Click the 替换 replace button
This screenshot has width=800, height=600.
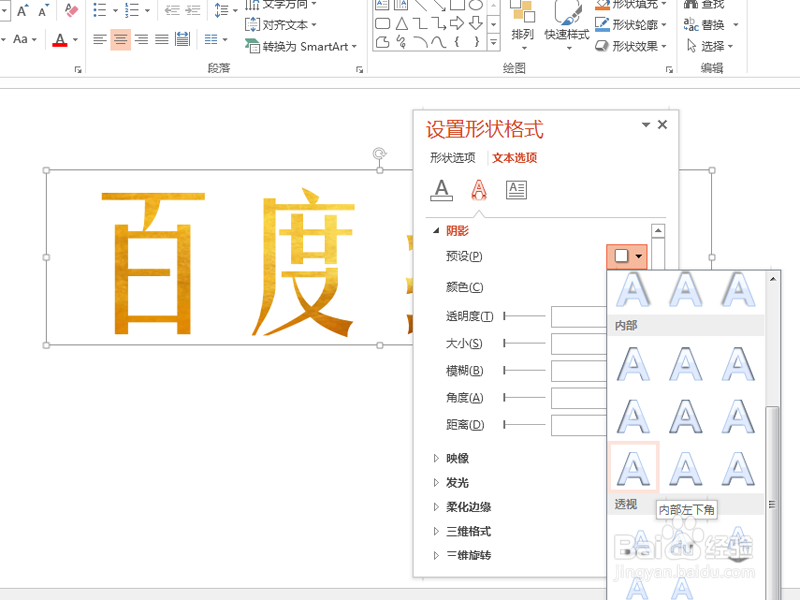(x=711, y=24)
